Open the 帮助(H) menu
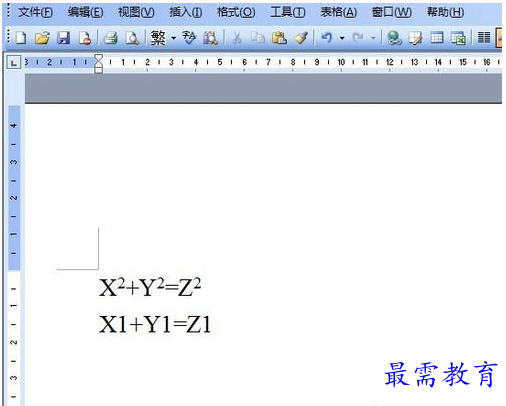Viewport: 506px width, 406px height. click(445, 13)
